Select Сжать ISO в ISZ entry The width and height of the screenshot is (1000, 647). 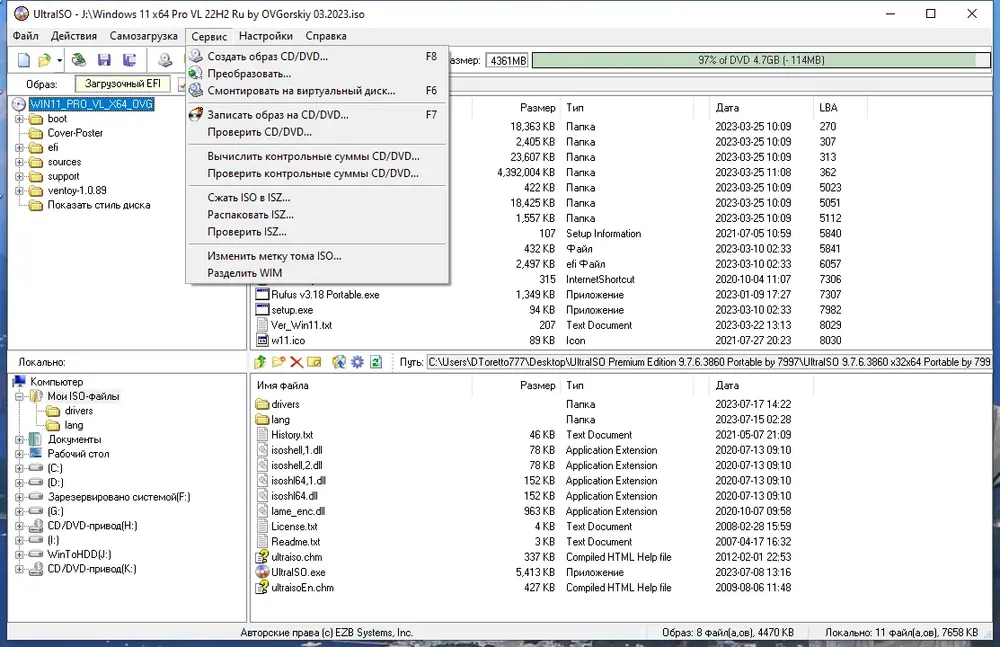click(x=318, y=198)
